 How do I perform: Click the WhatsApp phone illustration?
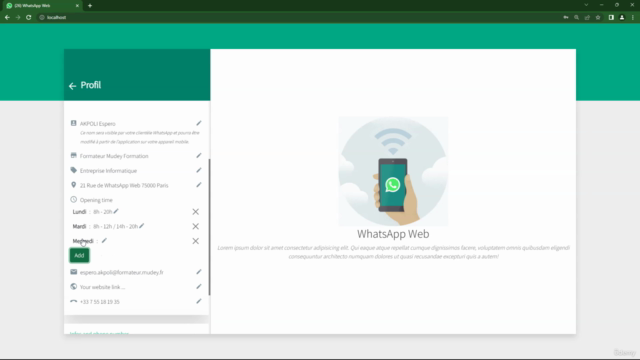click(x=393, y=171)
